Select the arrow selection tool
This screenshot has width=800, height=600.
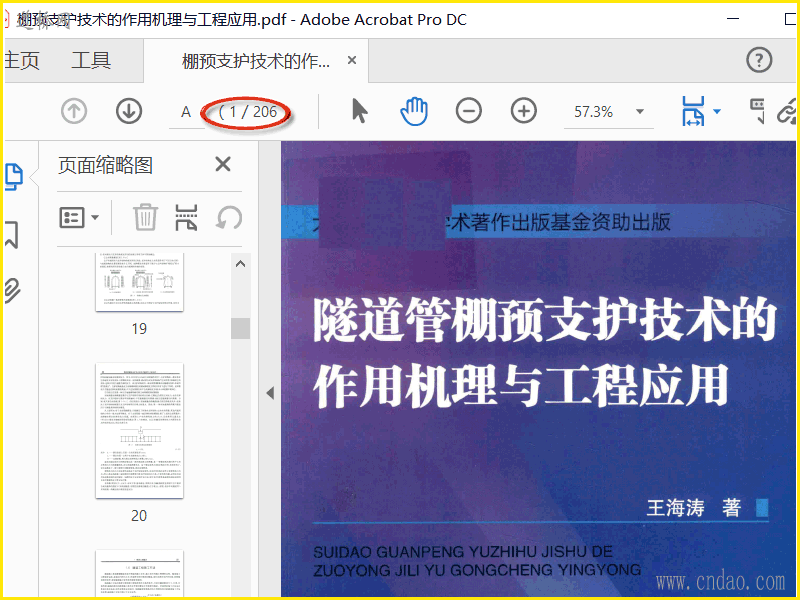click(x=360, y=111)
